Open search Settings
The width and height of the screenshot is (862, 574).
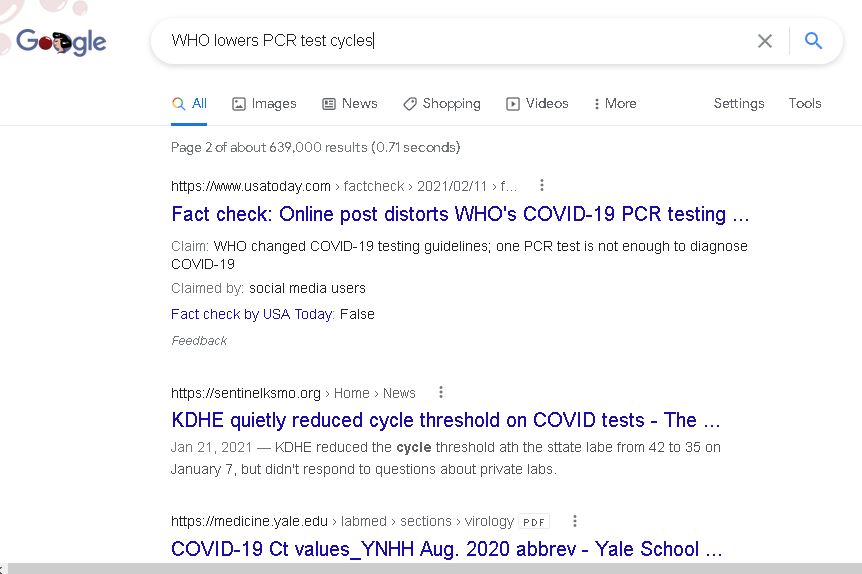coord(739,103)
